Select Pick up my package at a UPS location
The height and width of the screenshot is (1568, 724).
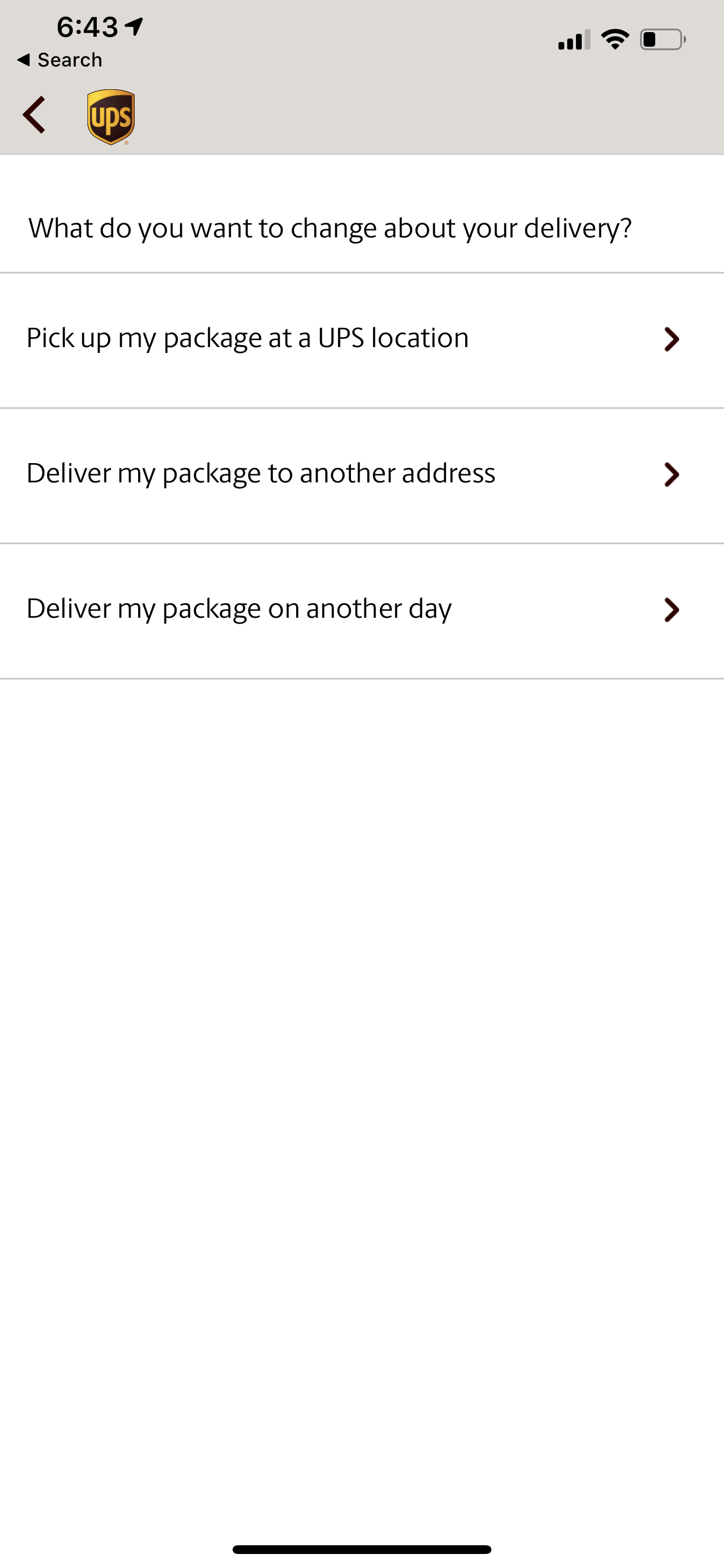[362, 340]
